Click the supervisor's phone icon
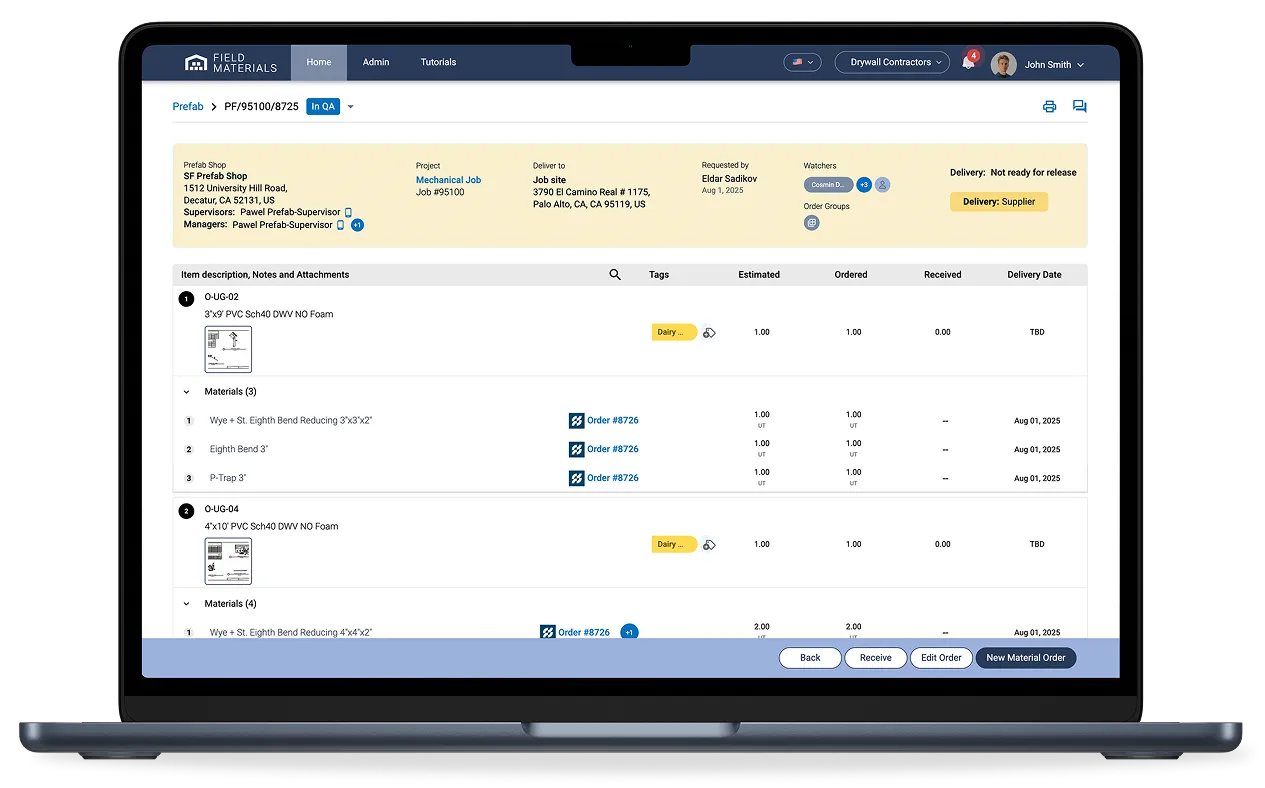1265x788 pixels. (x=349, y=212)
